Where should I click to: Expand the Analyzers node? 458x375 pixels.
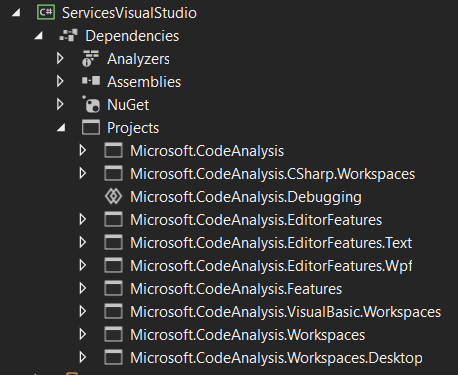60,58
